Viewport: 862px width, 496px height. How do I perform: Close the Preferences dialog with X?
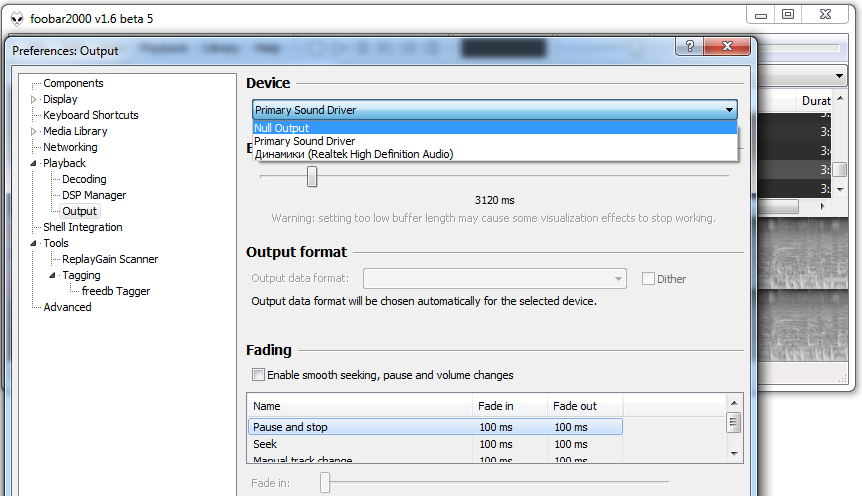[727, 46]
